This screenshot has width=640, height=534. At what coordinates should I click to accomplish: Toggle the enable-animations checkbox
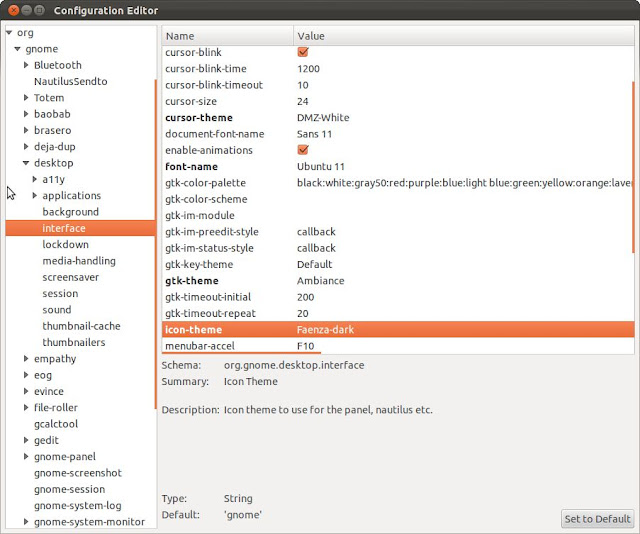[x=303, y=150]
